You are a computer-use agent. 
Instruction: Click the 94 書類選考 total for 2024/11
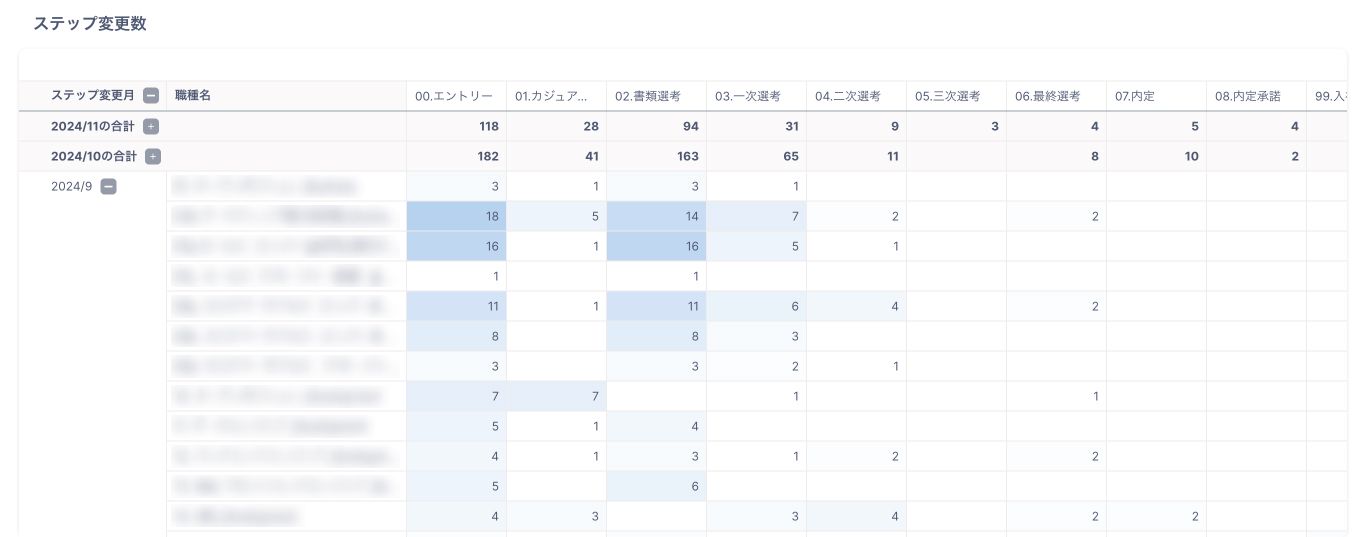[691, 127]
